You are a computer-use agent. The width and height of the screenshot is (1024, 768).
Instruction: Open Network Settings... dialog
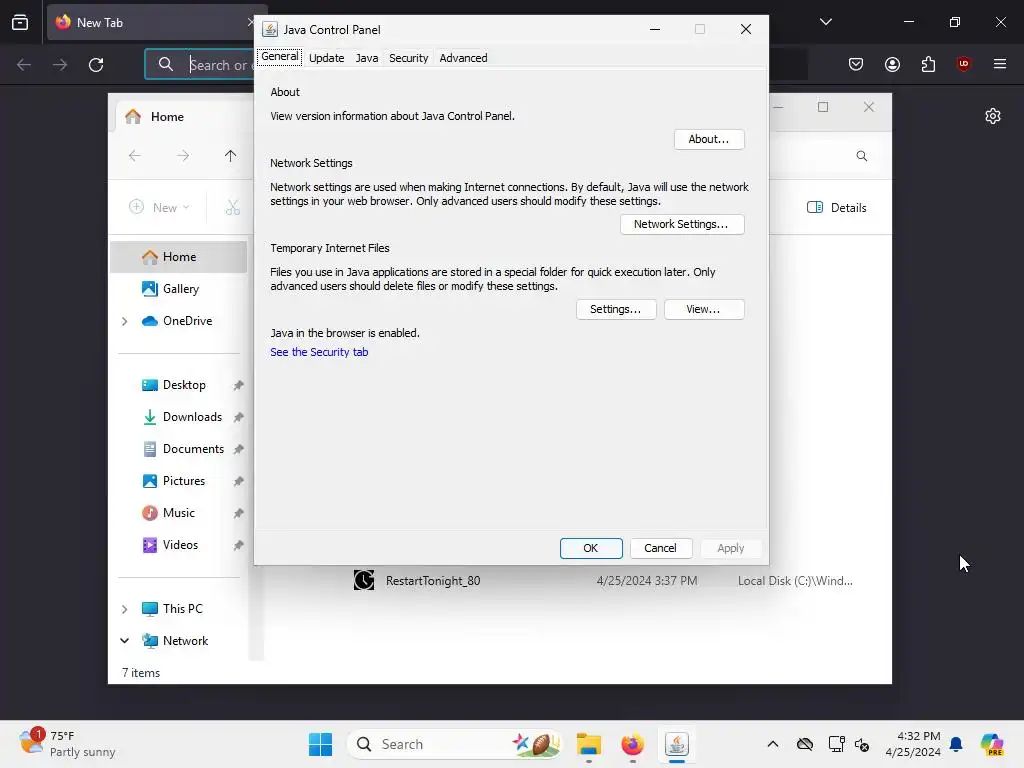coord(682,224)
